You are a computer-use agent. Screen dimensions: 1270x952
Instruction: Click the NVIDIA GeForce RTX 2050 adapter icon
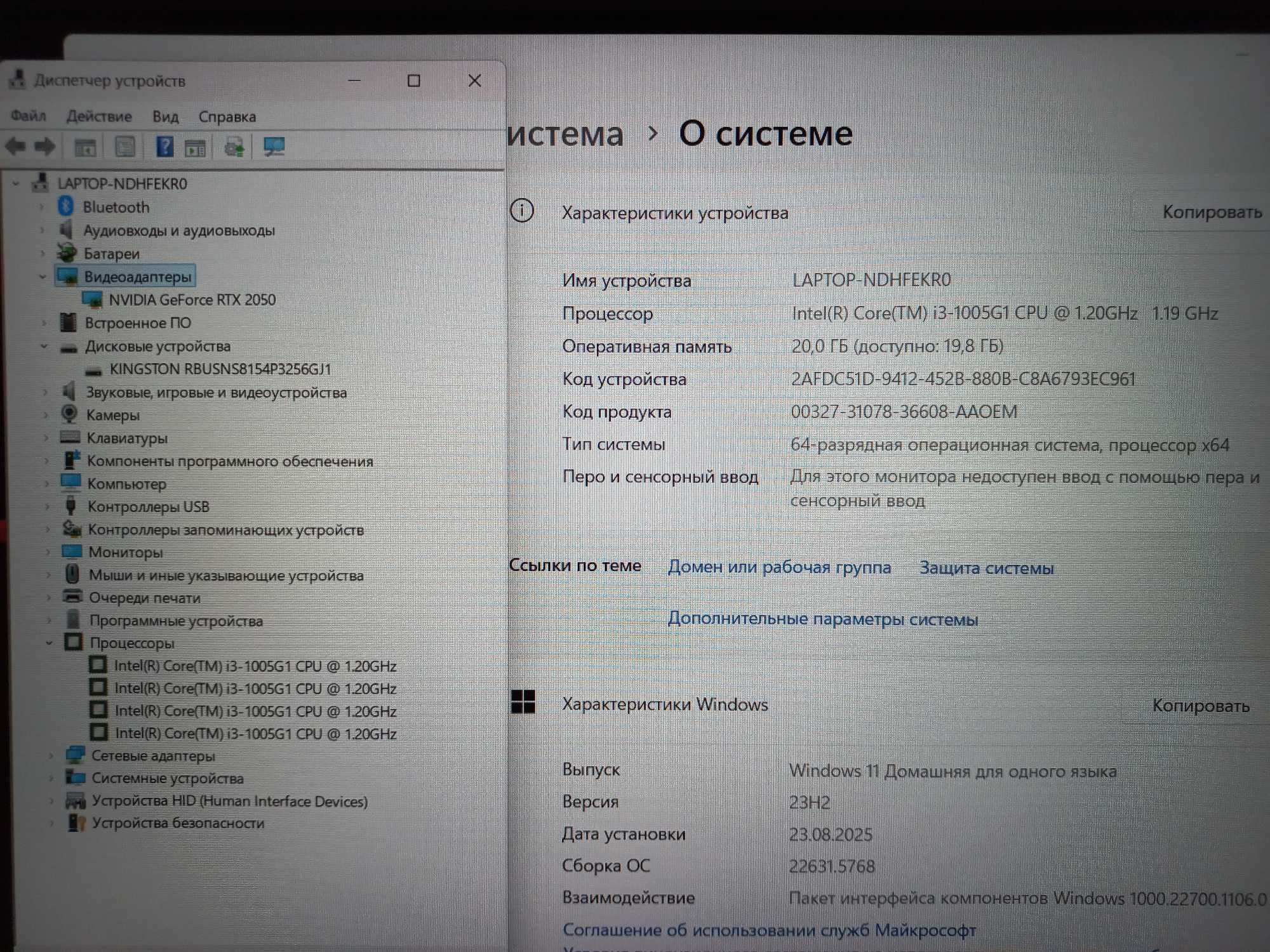click(92, 299)
